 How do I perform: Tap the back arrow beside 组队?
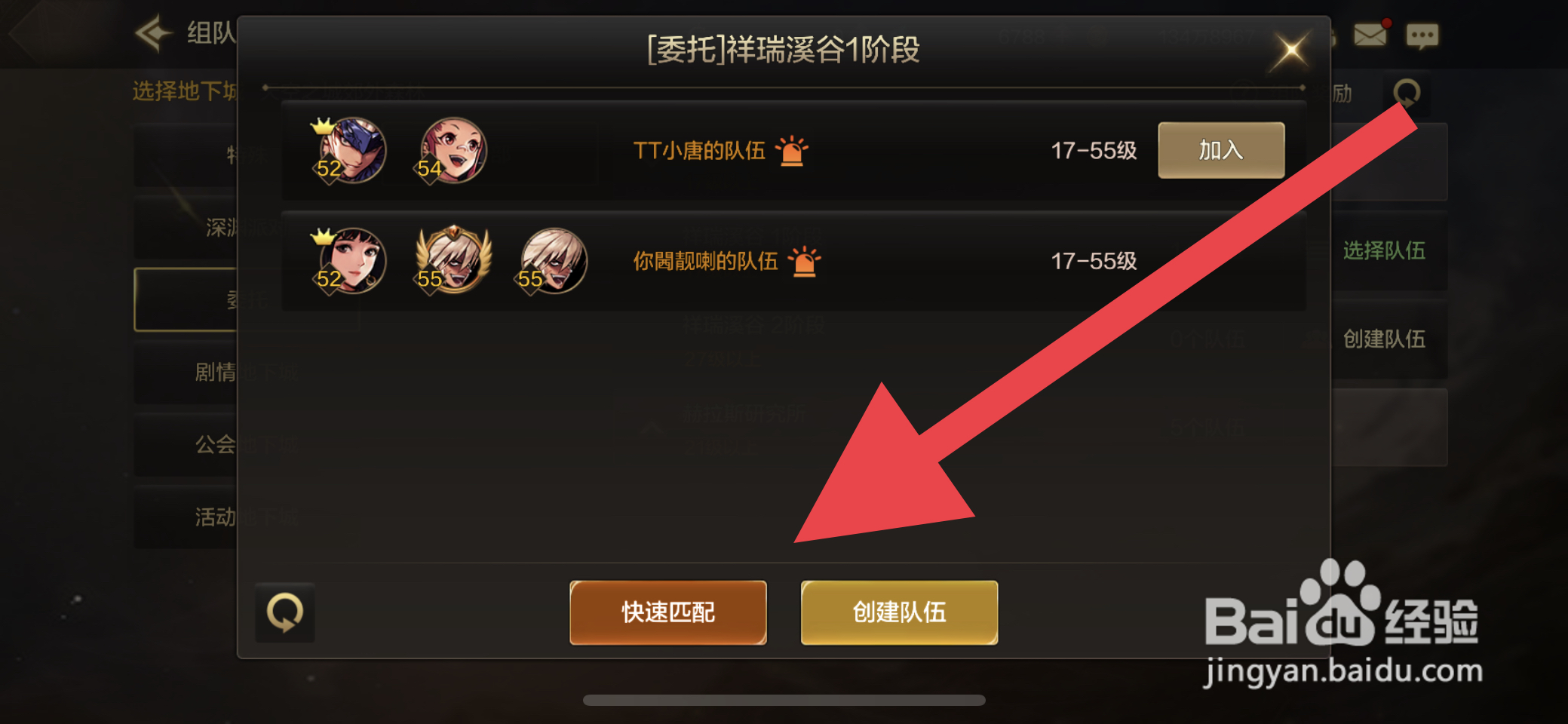pyautogui.click(x=153, y=33)
